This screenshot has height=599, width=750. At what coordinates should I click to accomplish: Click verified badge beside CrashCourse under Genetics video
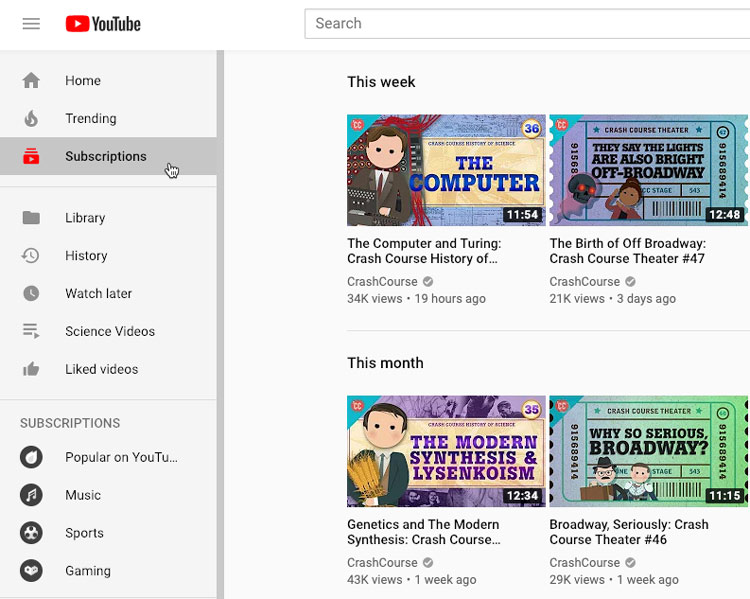point(428,563)
